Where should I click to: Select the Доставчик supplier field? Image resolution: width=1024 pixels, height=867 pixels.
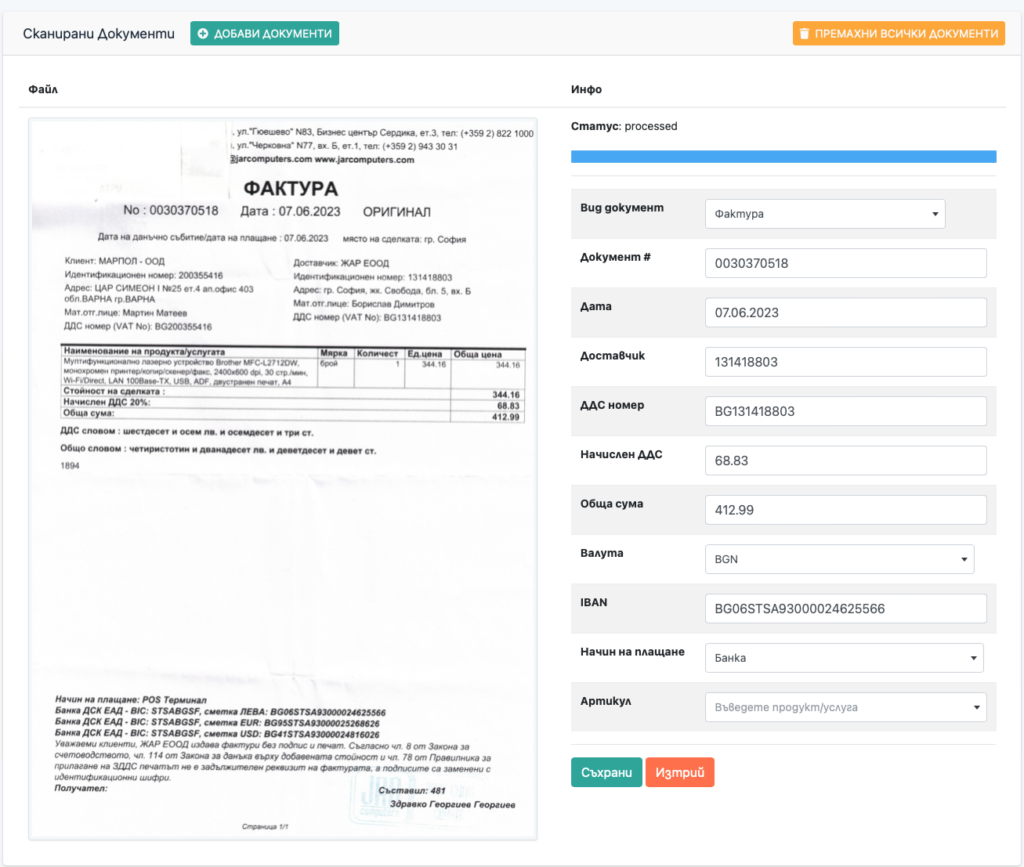pos(845,361)
